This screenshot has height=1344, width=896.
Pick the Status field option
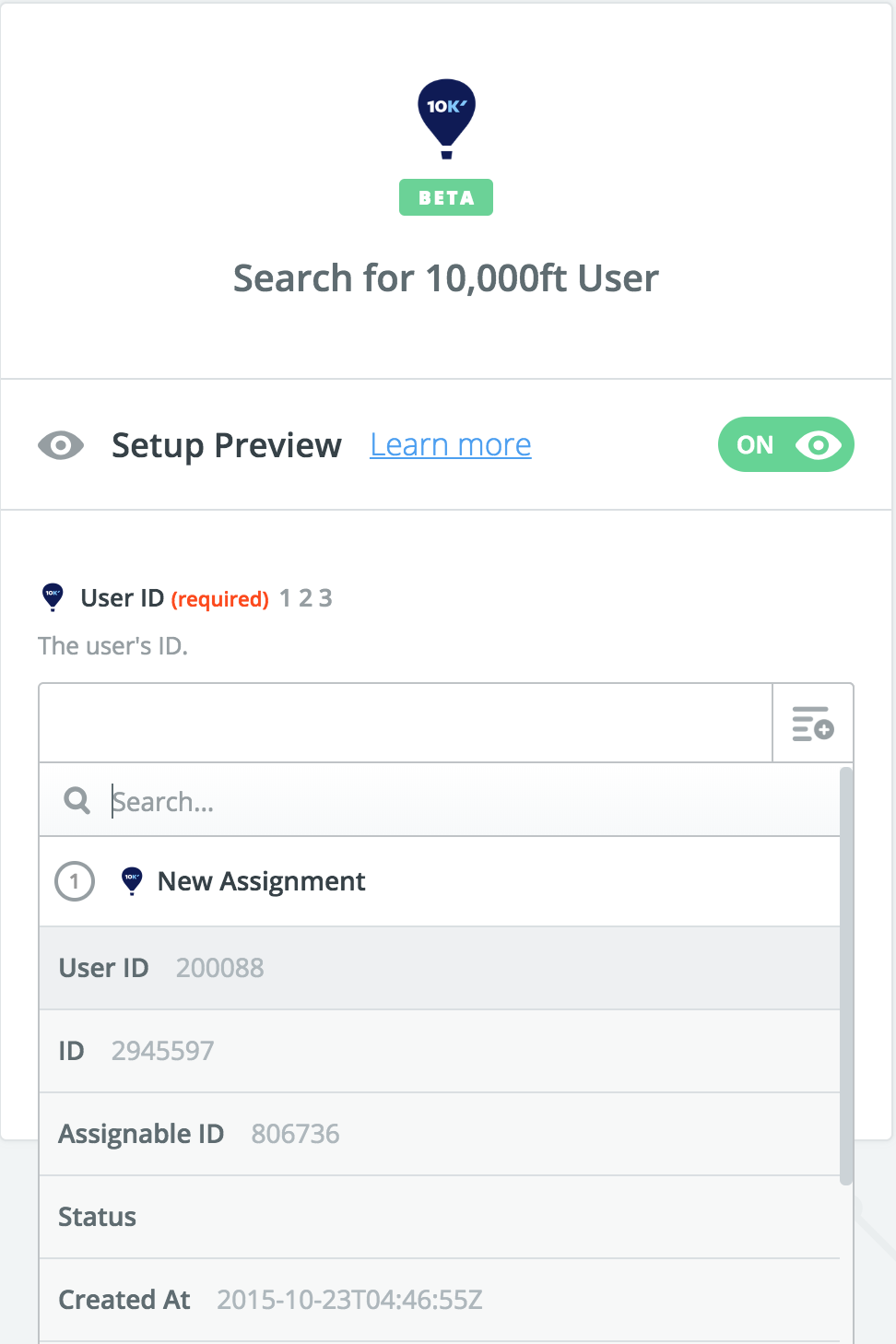coord(439,1217)
